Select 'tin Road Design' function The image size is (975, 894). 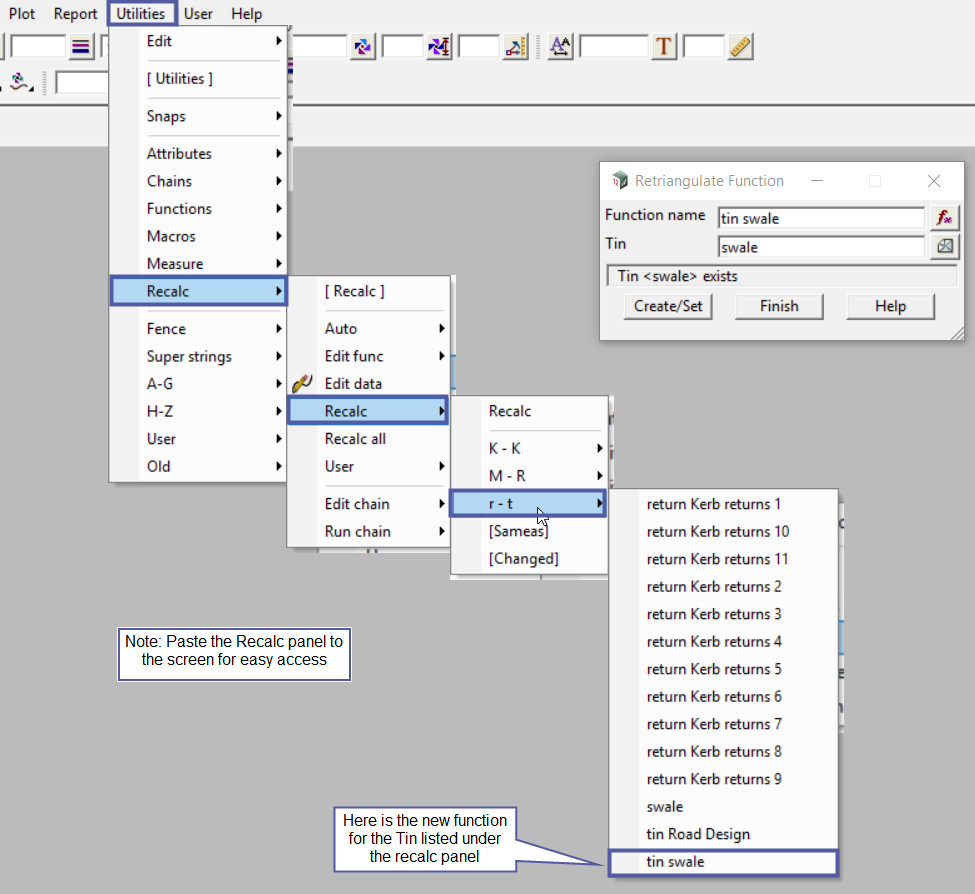[x=698, y=834]
